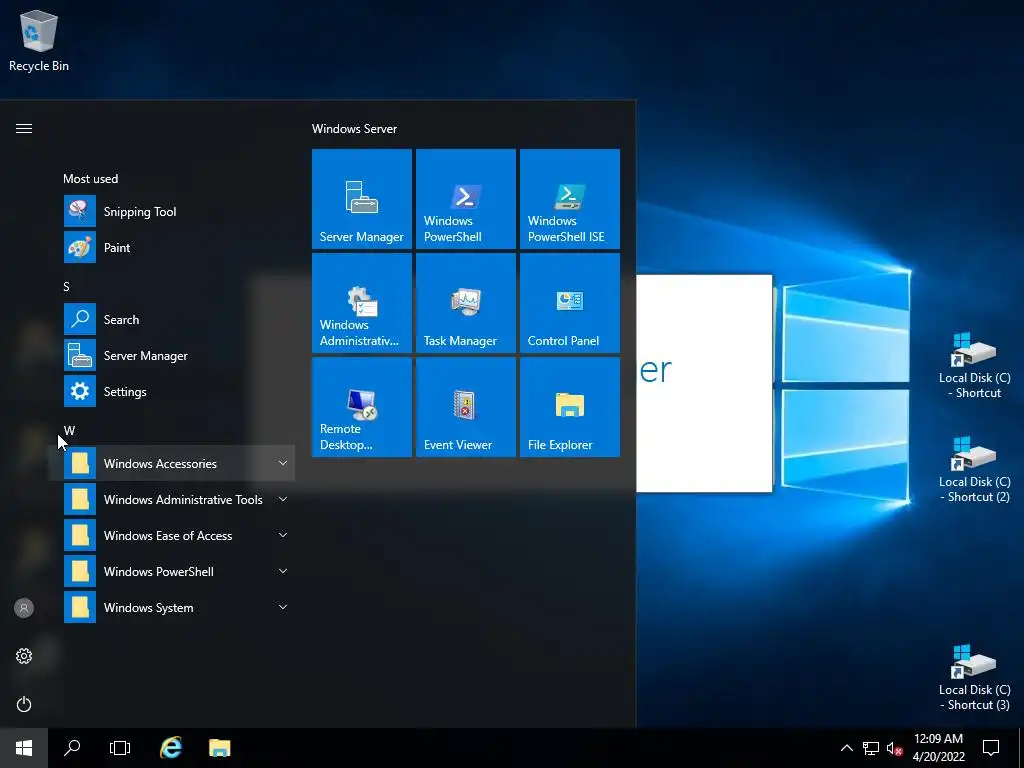The height and width of the screenshot is (768, 1024).
Task: Open Snipping Tool from Most used
Action: (171, 212)
